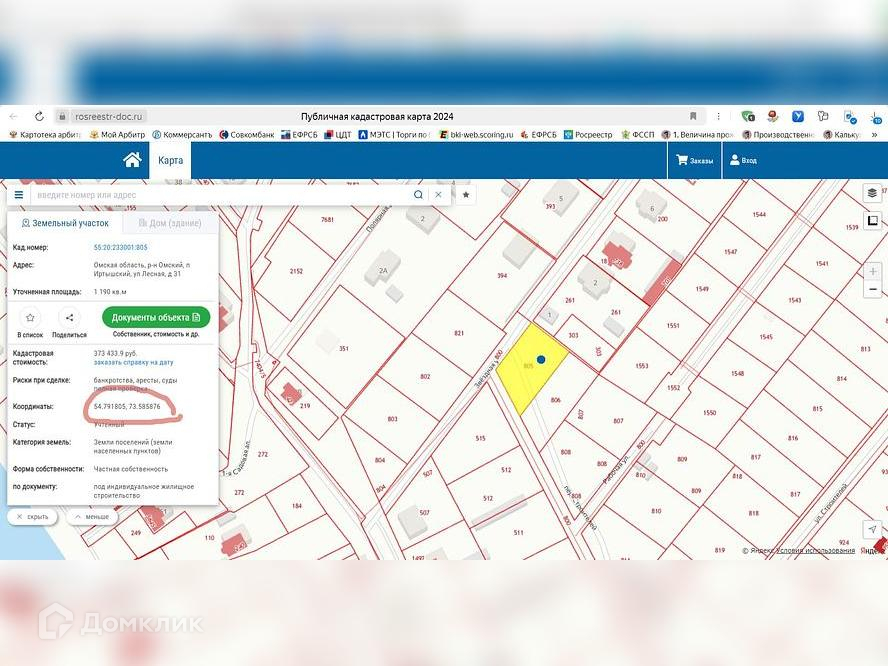Viewport: 888px width, 666px height.
Task: Add parcel to list with star icon
Action: point(31,318)
